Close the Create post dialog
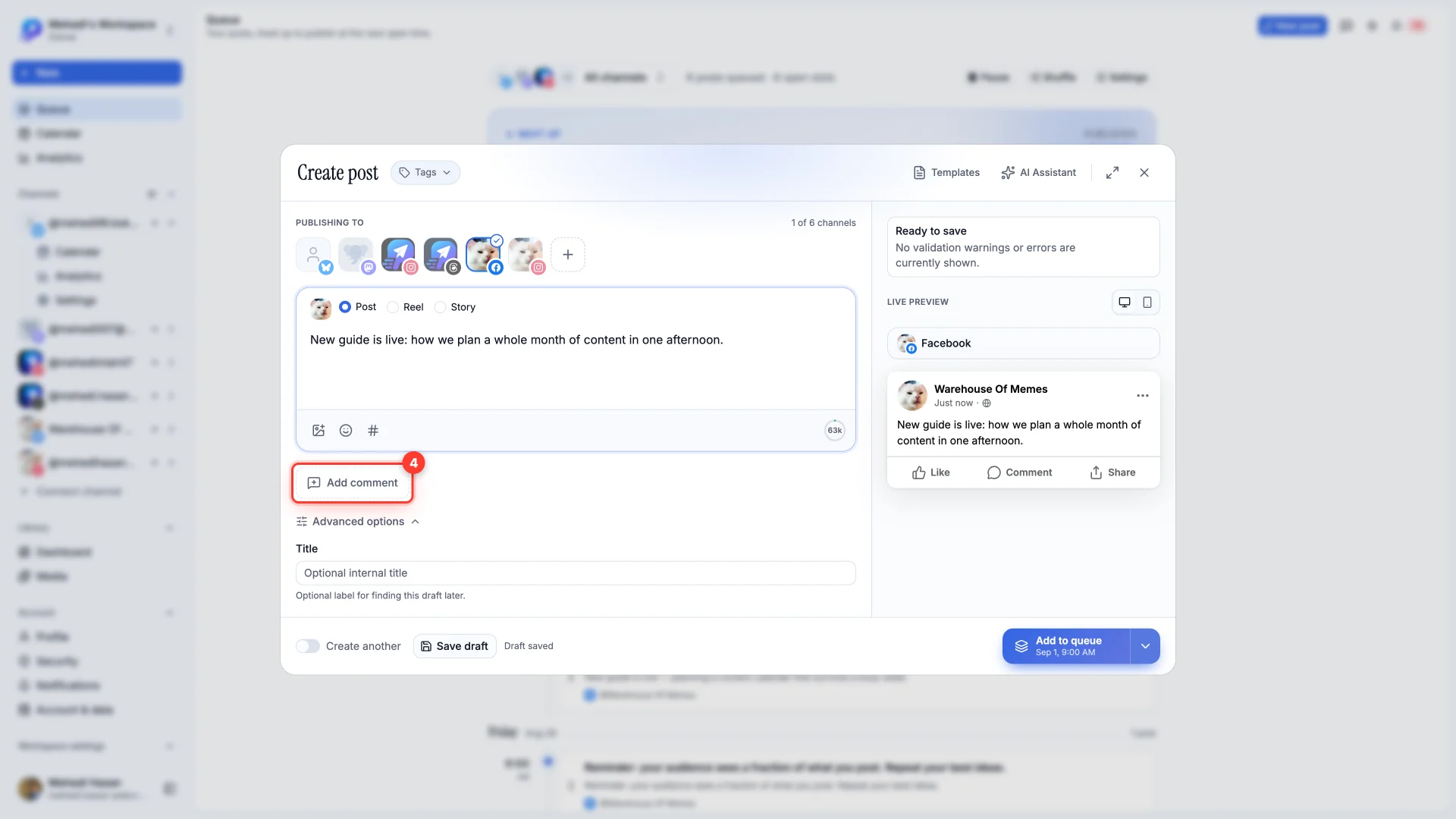The image size is (1456, 819). tap(1144, 173)
